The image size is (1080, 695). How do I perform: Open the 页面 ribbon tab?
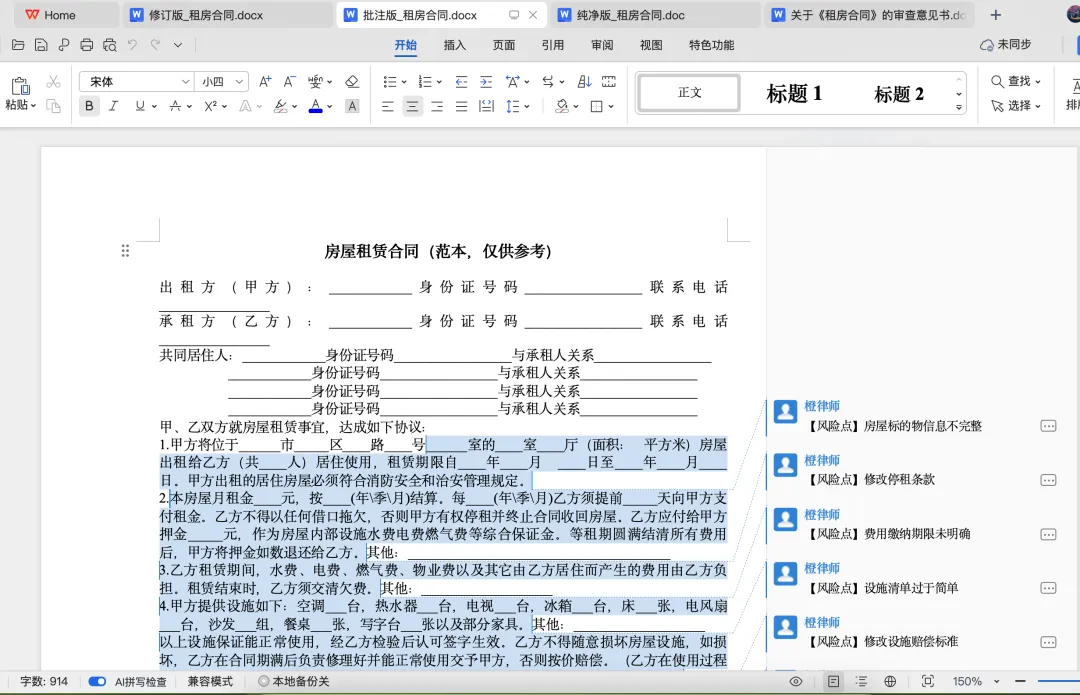(x=503, y=45)
